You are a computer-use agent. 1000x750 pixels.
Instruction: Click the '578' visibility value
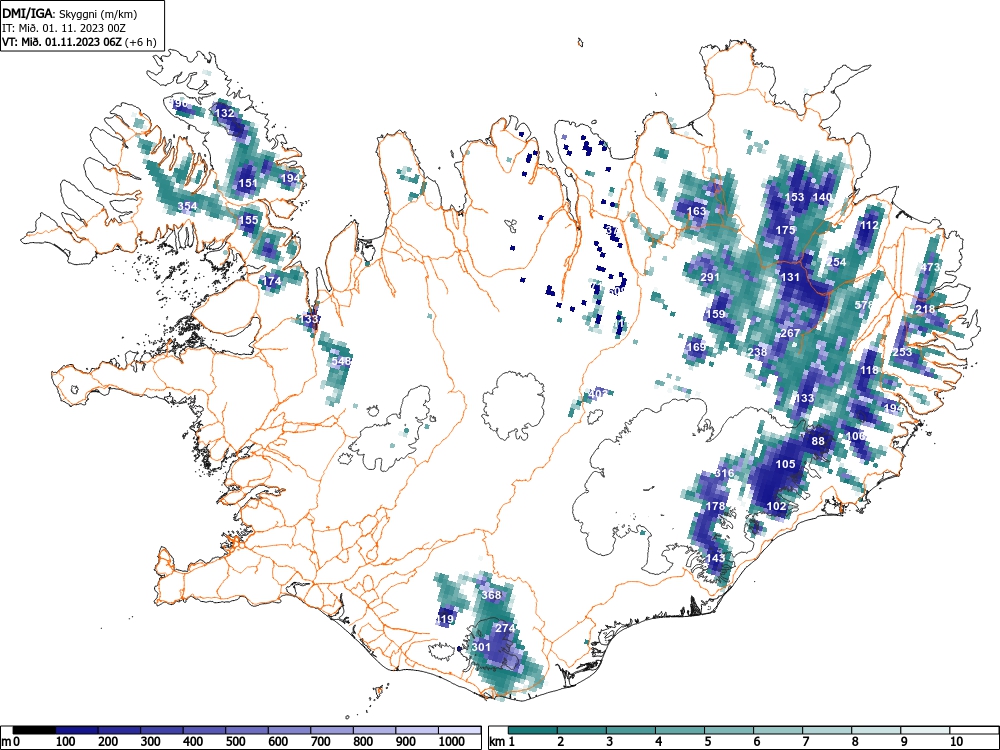[864, 305]
